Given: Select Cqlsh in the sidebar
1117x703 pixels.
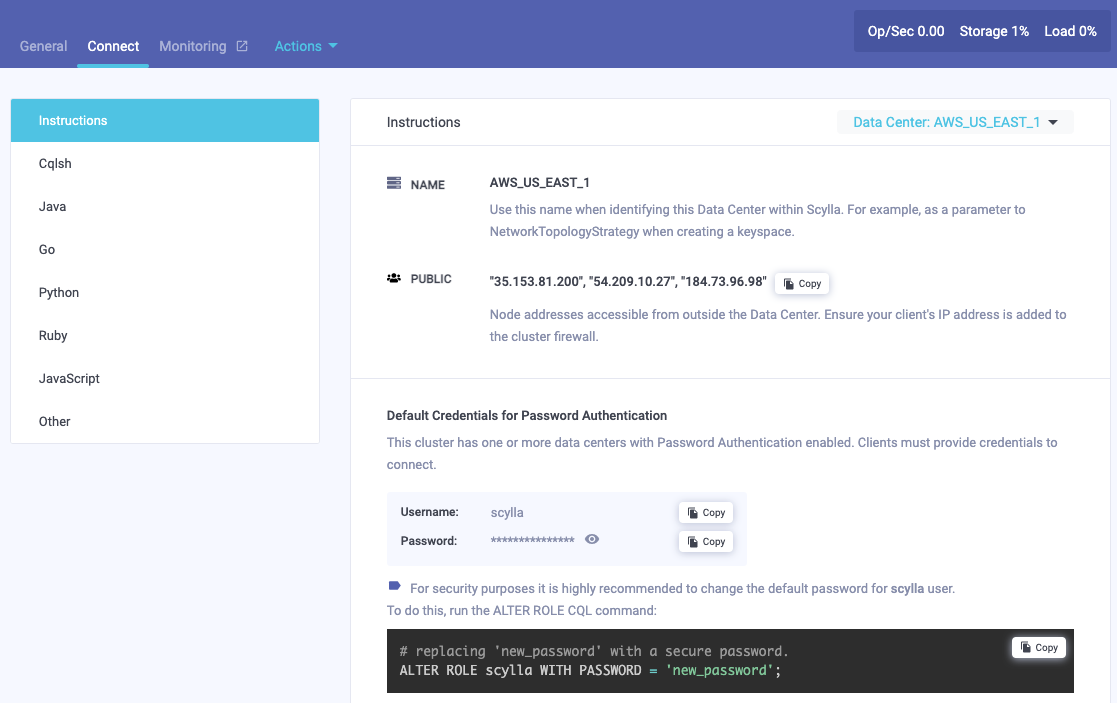Looking at the screenshot, I should point(165,164).
